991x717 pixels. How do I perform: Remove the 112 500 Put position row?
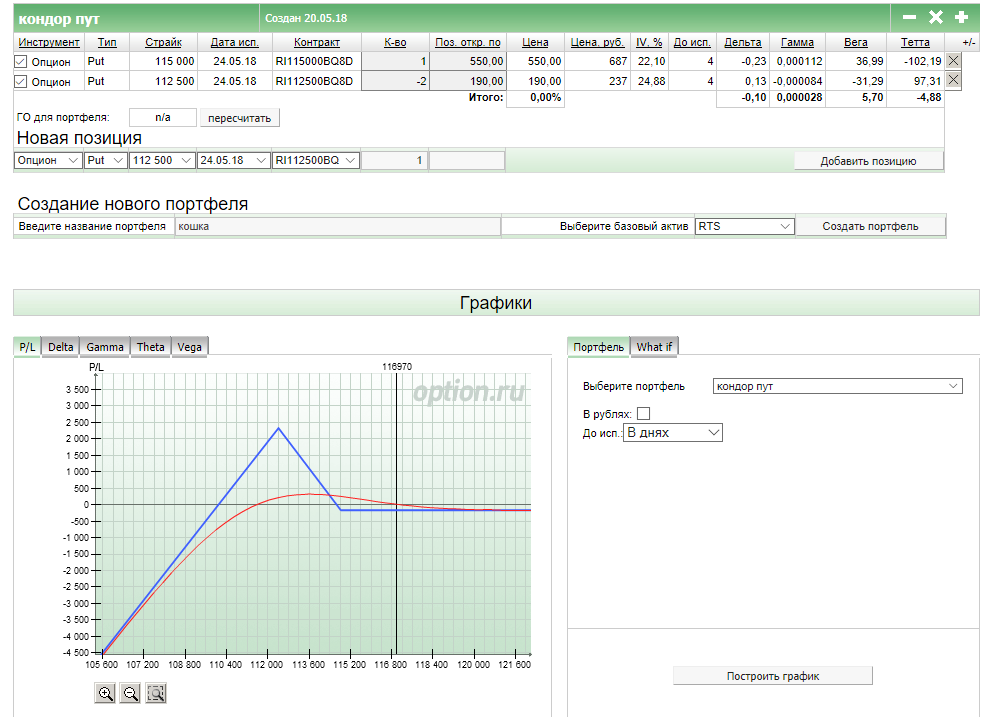click(x=953, y=81)
